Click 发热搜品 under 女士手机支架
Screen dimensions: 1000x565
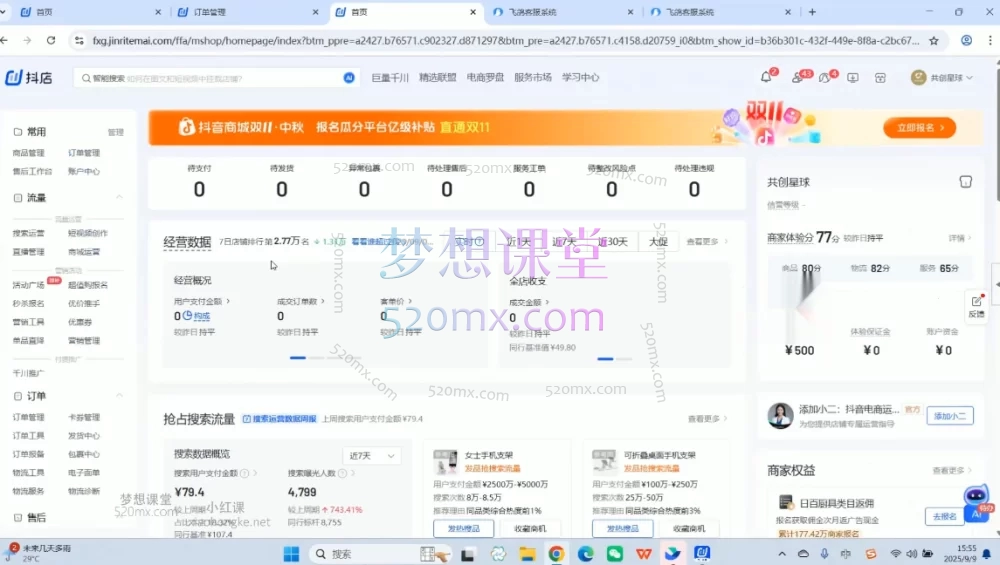[x=464, y=529]
